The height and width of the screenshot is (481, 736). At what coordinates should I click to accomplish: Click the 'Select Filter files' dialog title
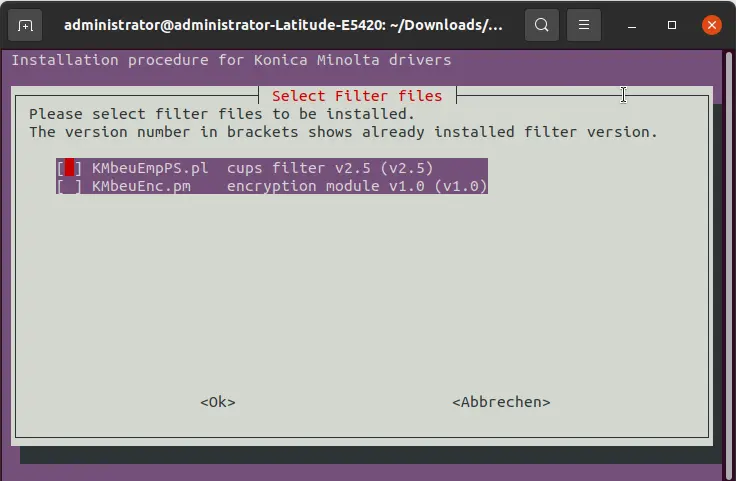click(357, 96)
